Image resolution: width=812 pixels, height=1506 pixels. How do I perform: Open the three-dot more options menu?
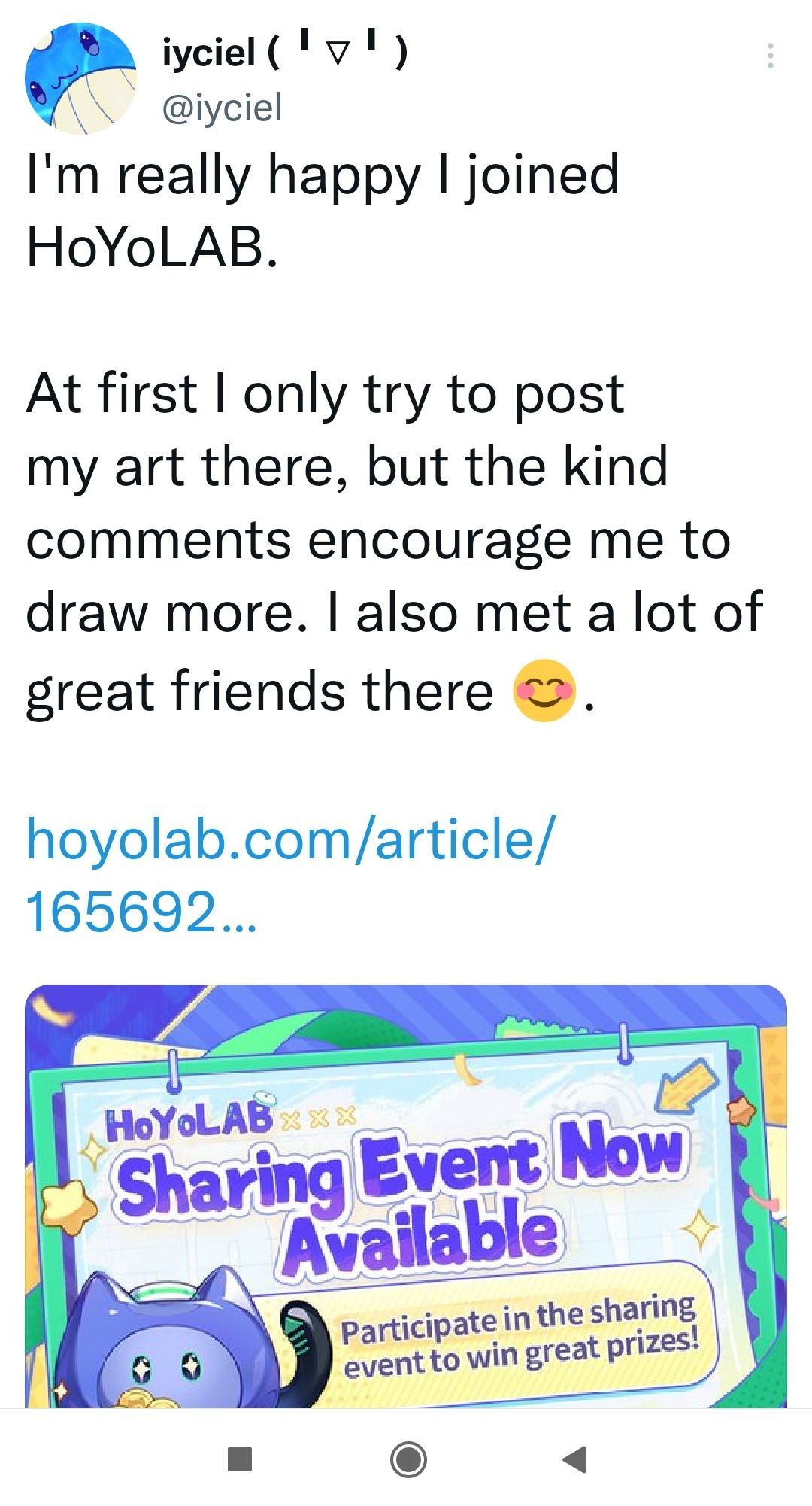[770, 56]
